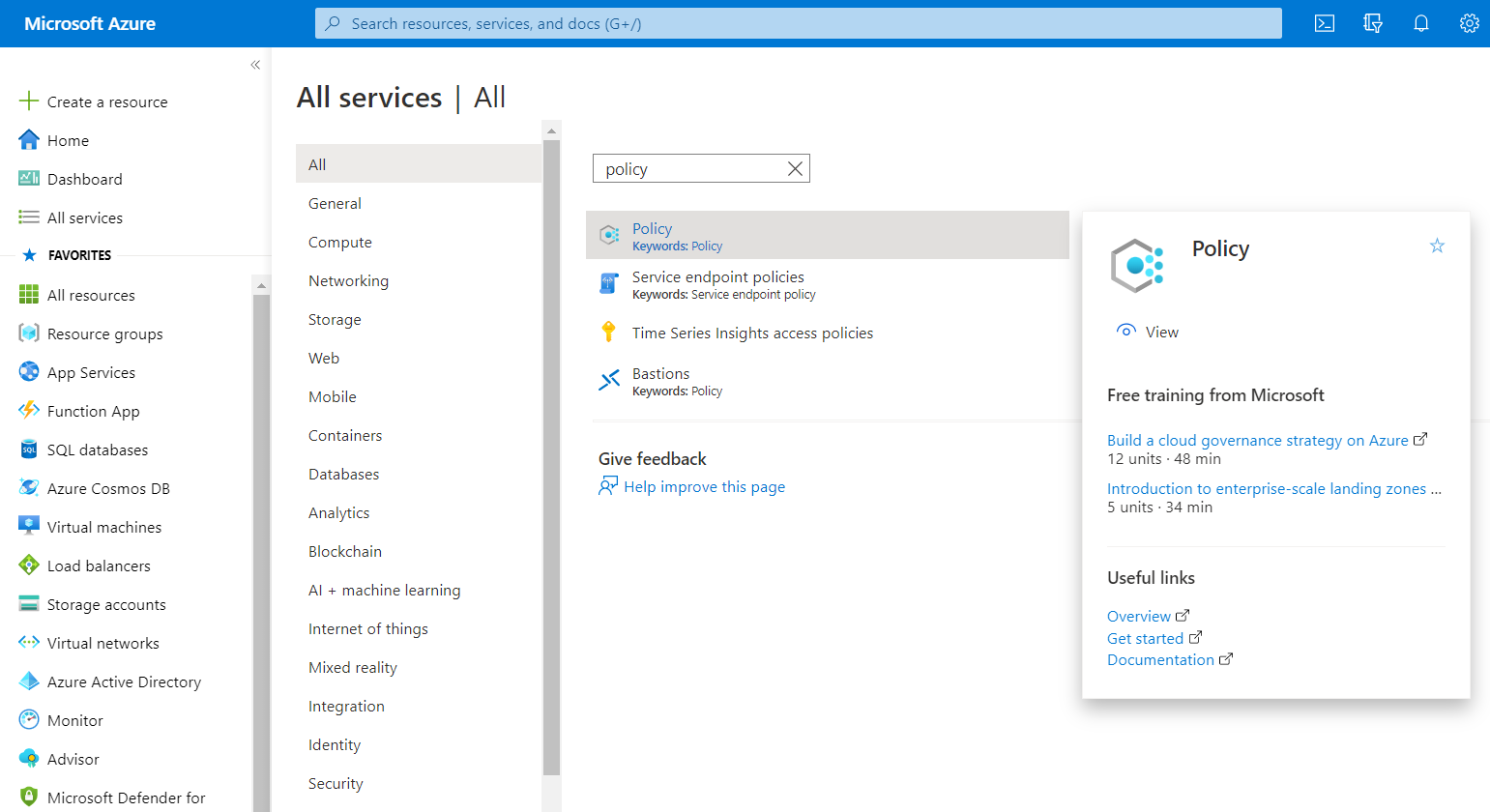Toggle favorite star for Policy

point(1437,246)
